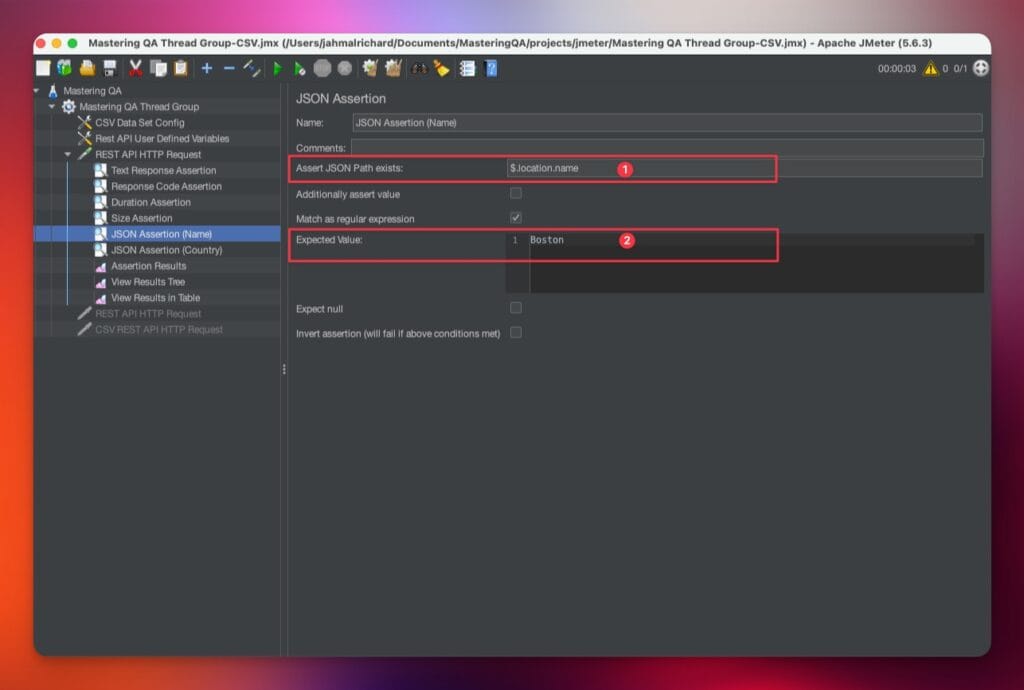Open Search with binoculars icon
The image size is (1024, 690).
pos(419,68)
